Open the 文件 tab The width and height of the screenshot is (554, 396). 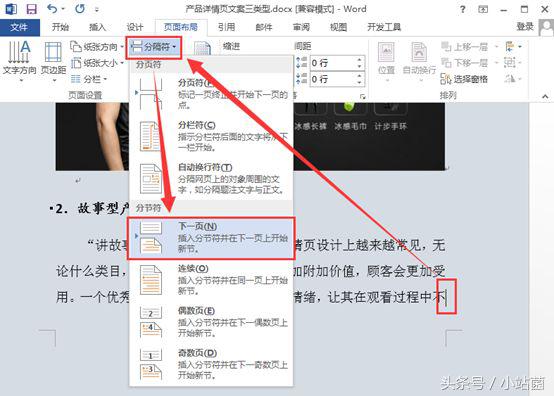pyautogui.click(x=19, y=27)
